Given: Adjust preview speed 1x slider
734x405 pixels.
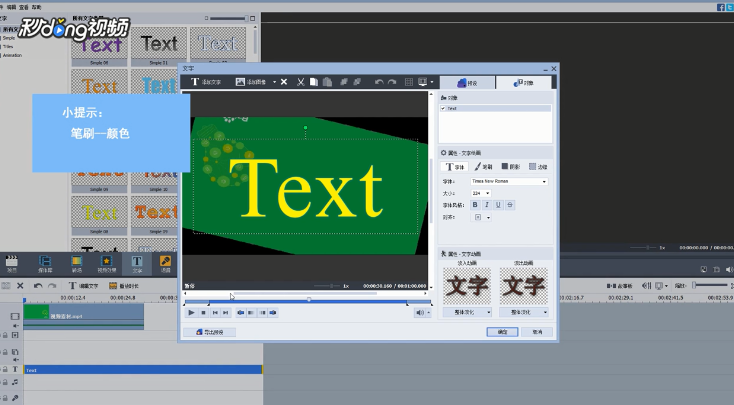Looking at the screenshot, I should [x=331, y=286].
